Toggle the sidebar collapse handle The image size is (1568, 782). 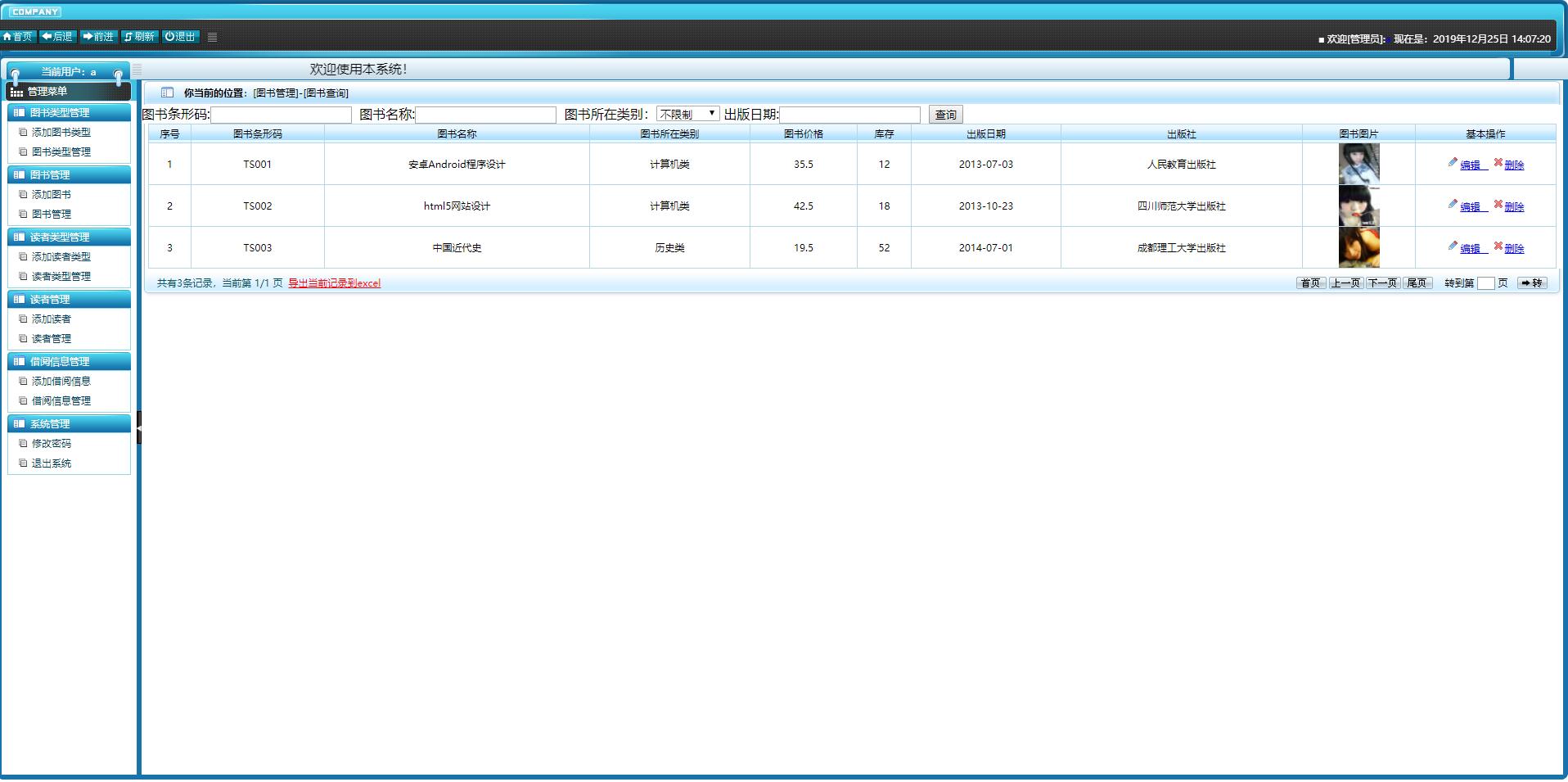click(x=139, y=427)
